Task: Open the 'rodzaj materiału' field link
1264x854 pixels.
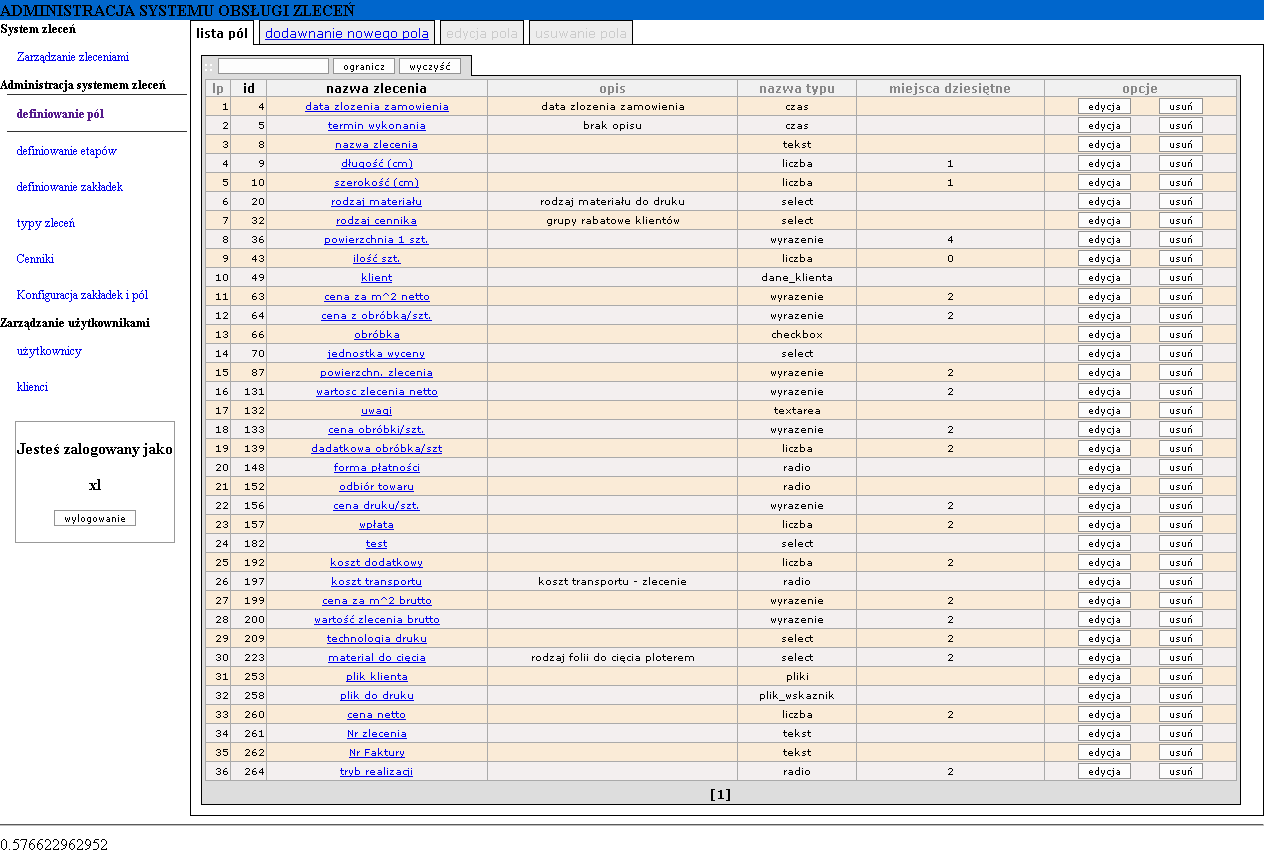Action: pyautogui.click(x=376, y=201)
